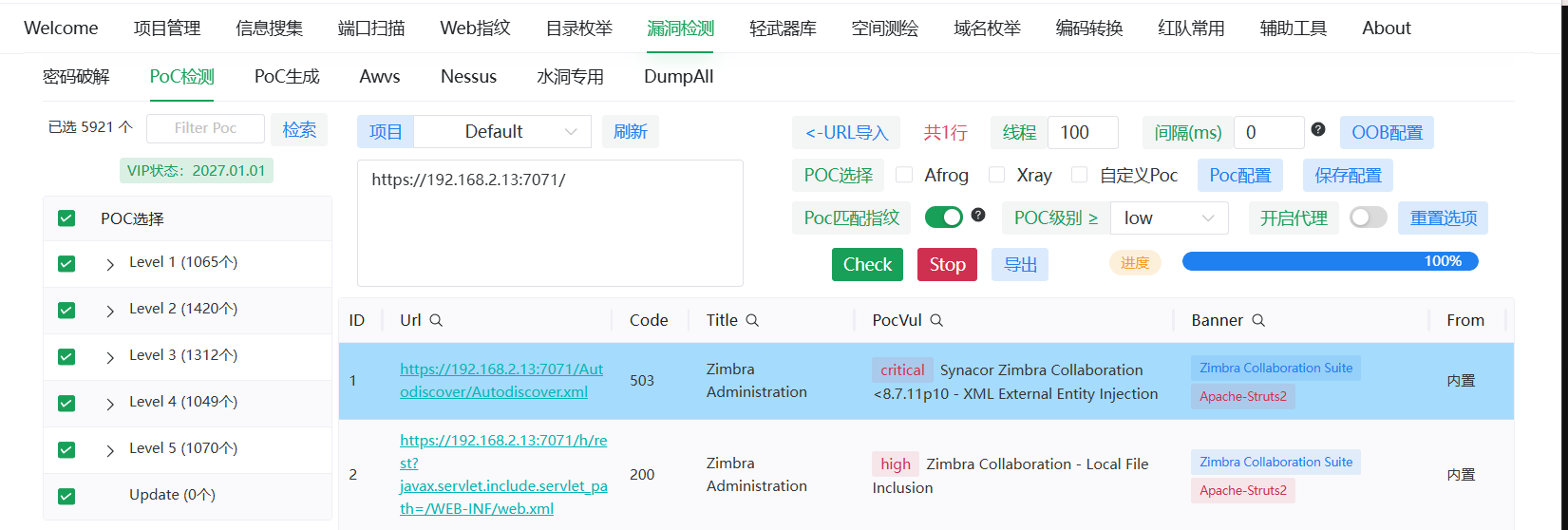Open the POC级别 low dropdown

[x=1168, y=218]
